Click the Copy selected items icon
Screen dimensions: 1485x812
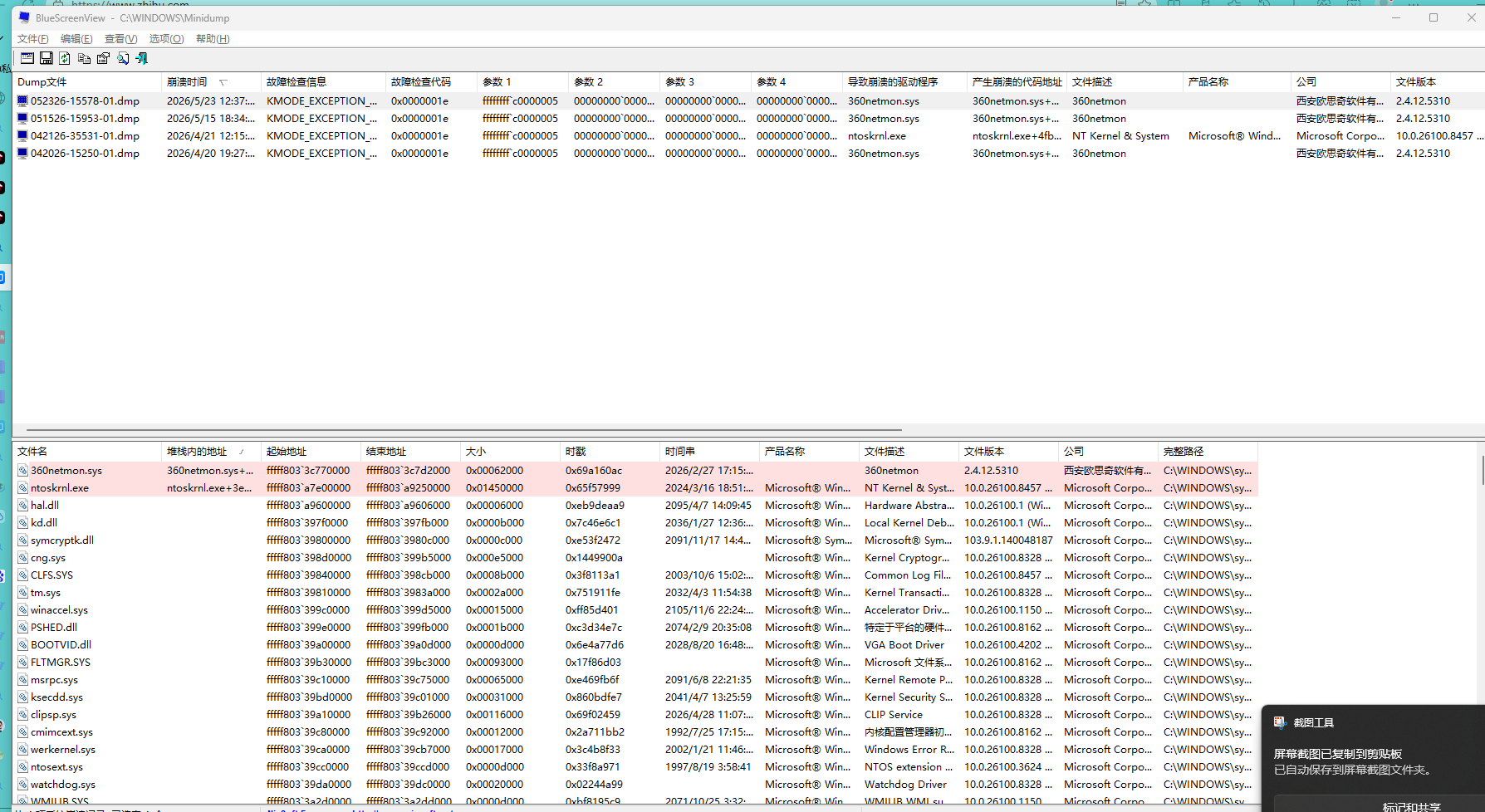click(84, 58)
